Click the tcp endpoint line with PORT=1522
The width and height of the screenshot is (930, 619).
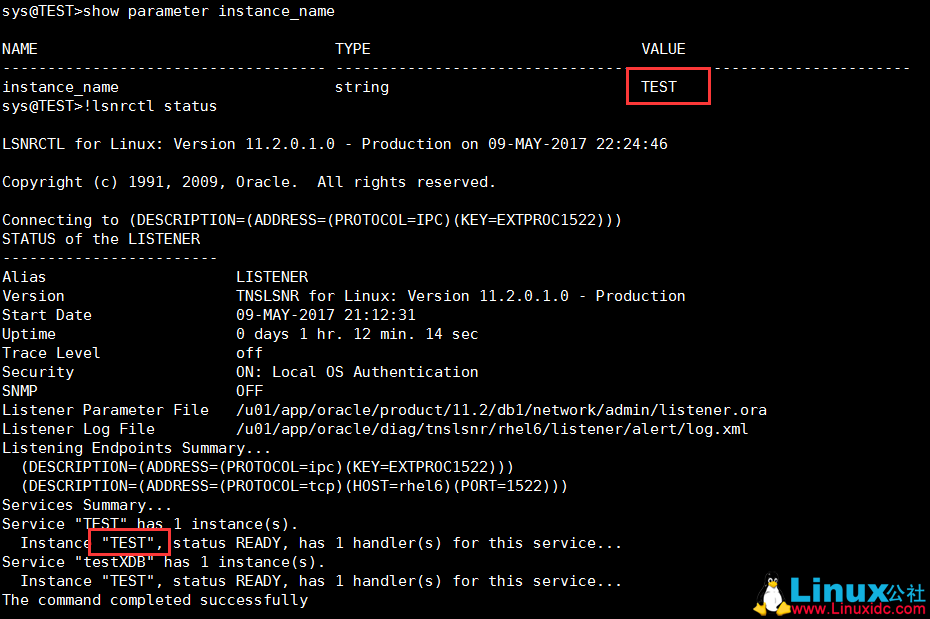[x=294, y=486]
